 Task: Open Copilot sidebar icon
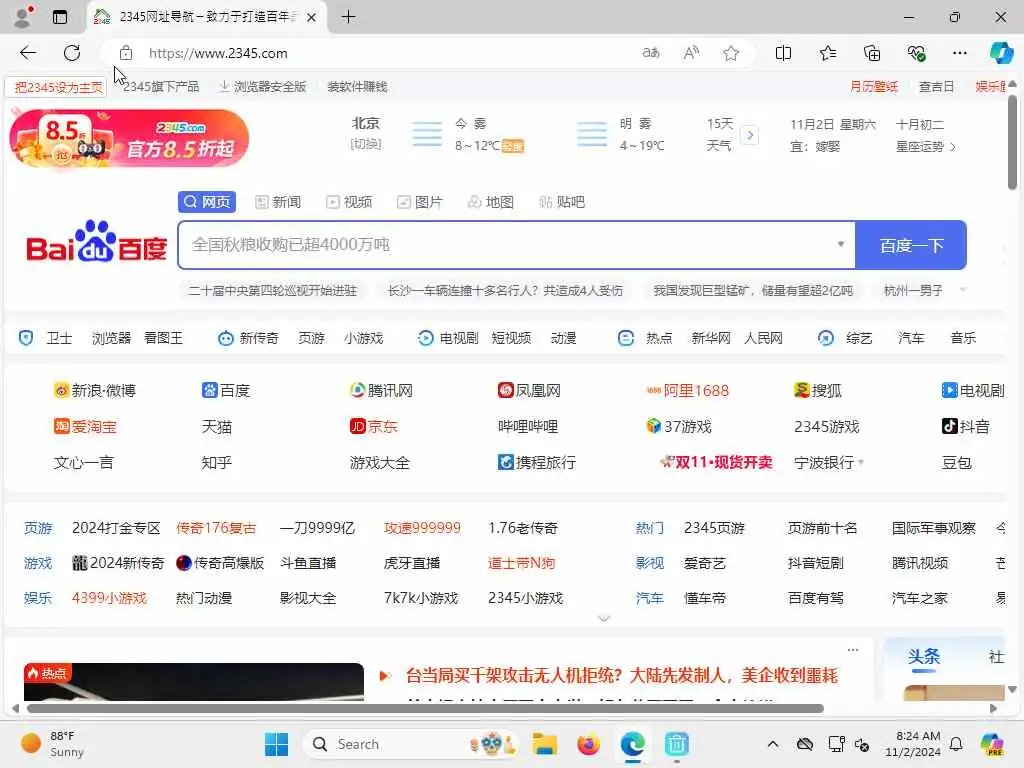(x=1001, y=53)
